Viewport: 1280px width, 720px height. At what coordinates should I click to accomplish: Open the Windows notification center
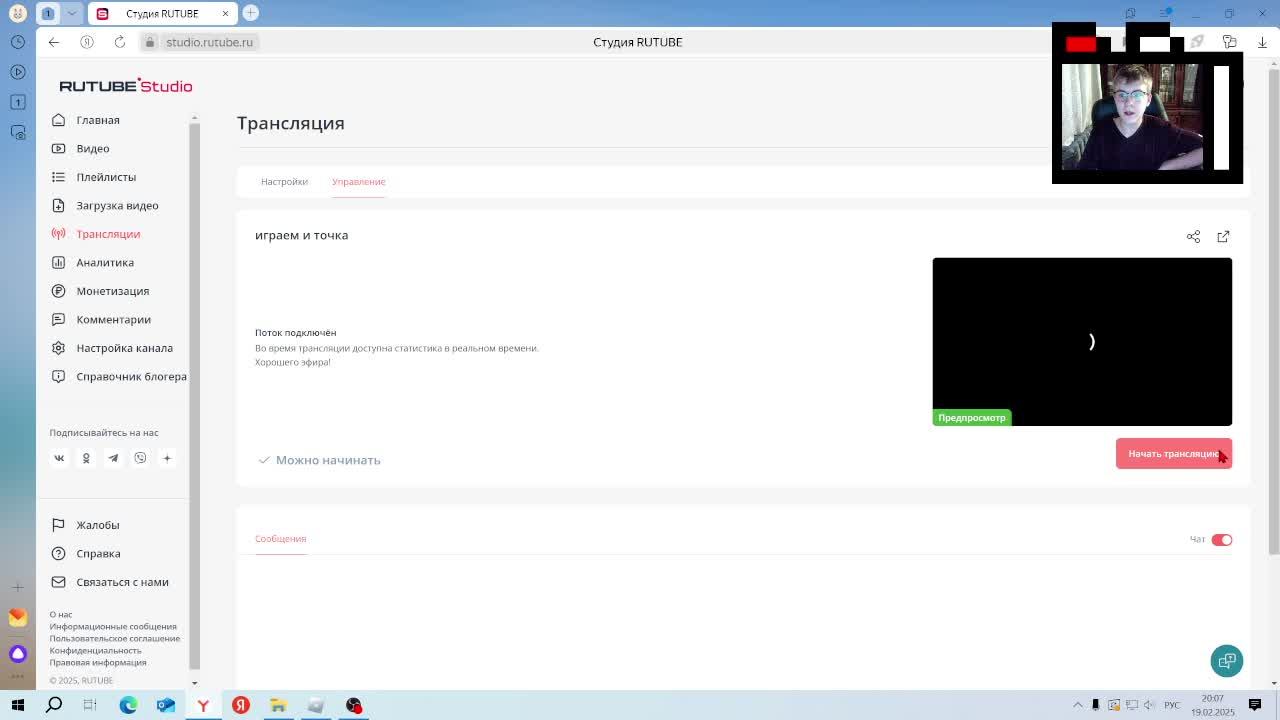[1255, 705]
